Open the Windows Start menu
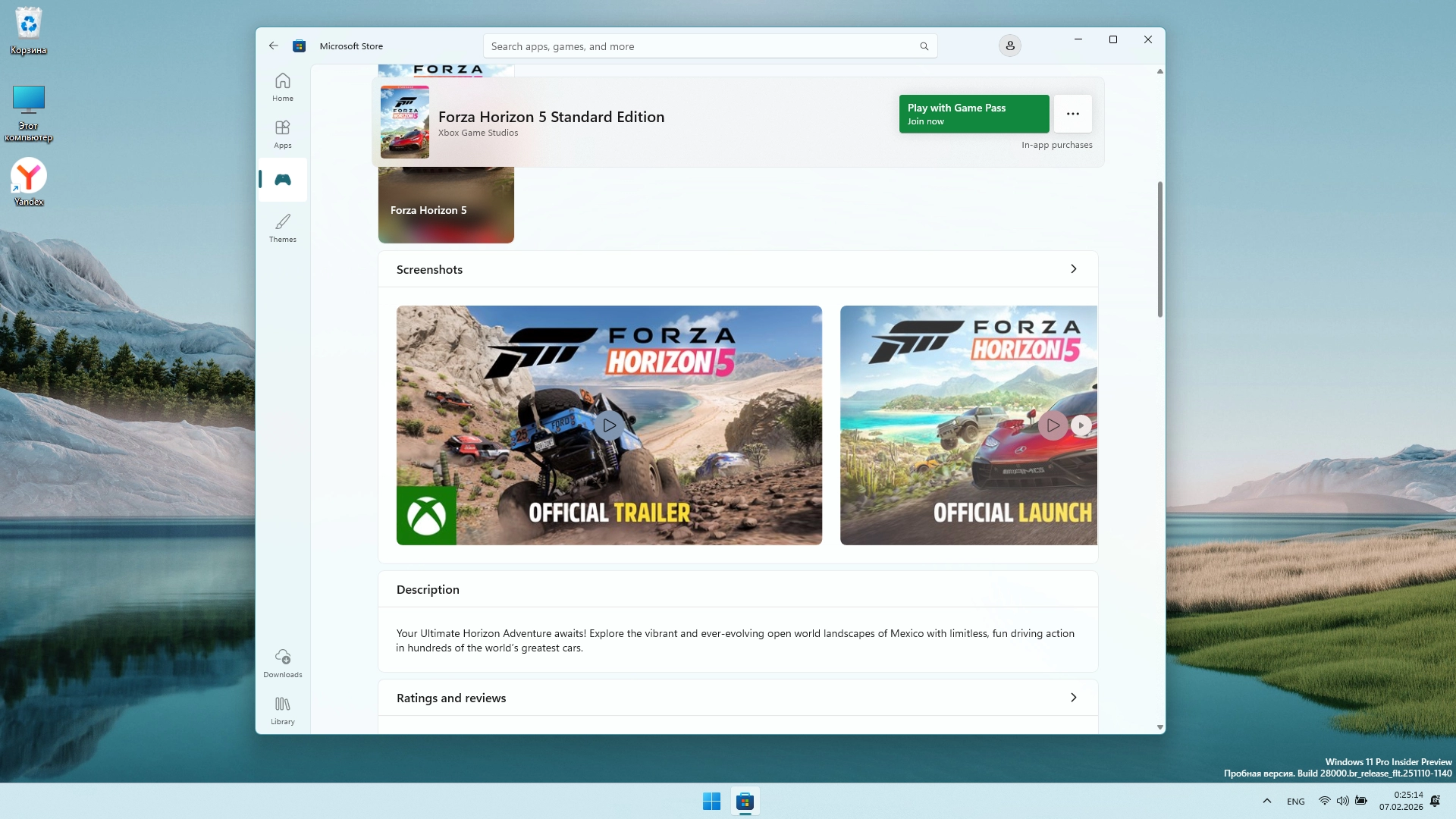 point(711,801)
